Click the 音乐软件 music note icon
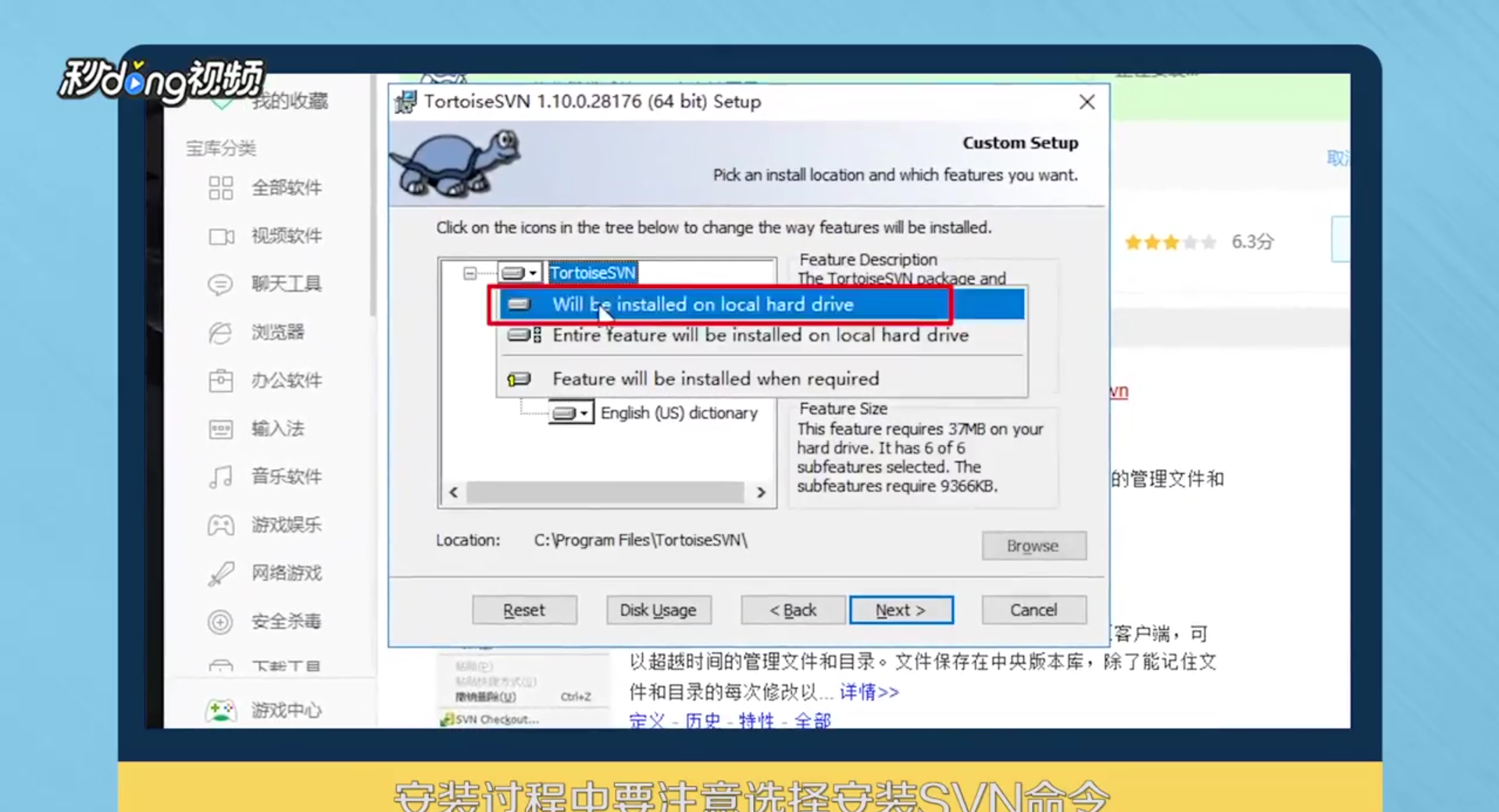Screen dimensions: 1499x812 (x=221, y=477)
